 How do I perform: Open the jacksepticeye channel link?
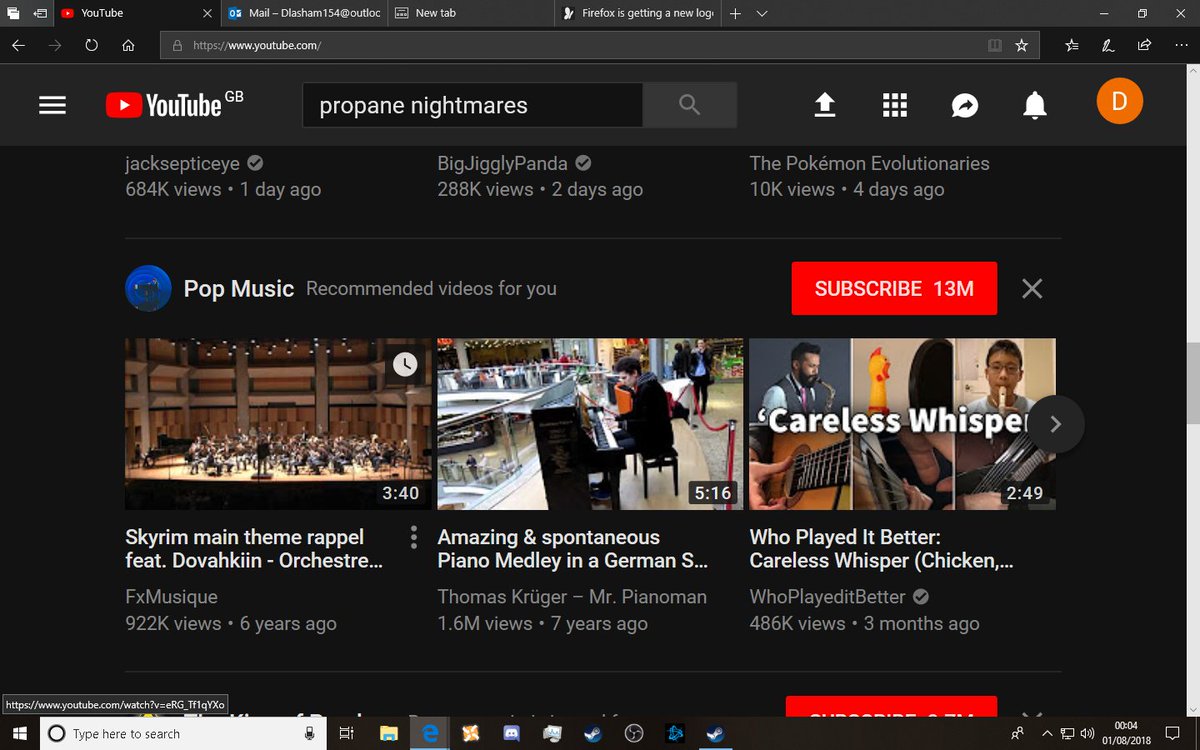click(182, 163)
